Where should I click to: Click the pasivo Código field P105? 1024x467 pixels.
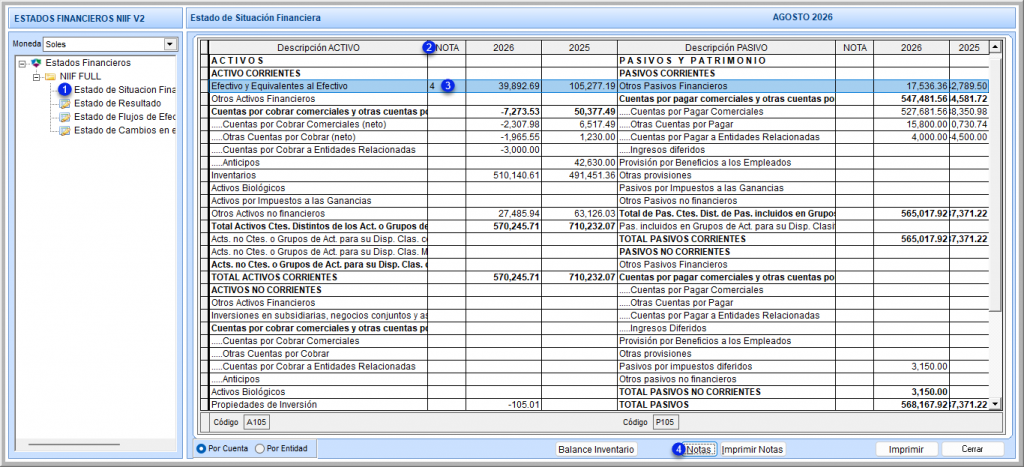coord(666,422)
